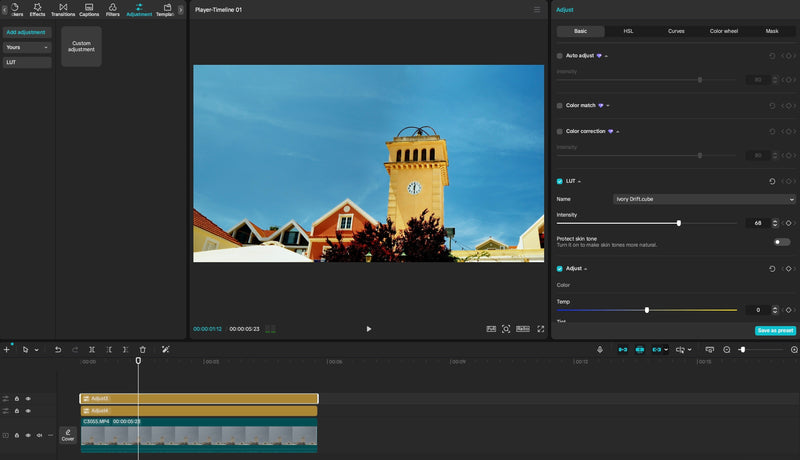800x460 pixels.
Task: Show more media tabs with right arrow
Action: click(181, 10)
